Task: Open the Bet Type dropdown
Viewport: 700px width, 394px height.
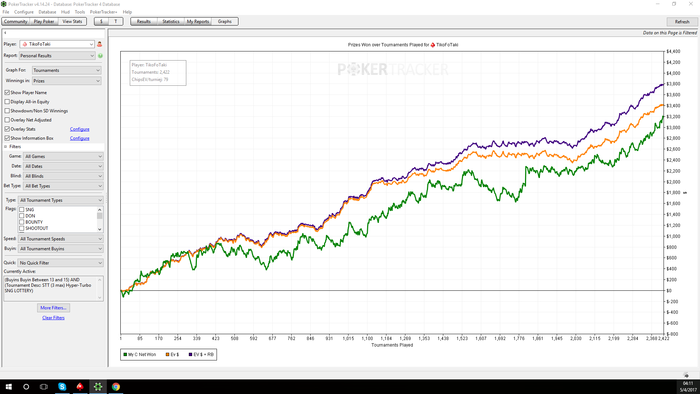Action: pyautogui.click(x=63, y=186)
